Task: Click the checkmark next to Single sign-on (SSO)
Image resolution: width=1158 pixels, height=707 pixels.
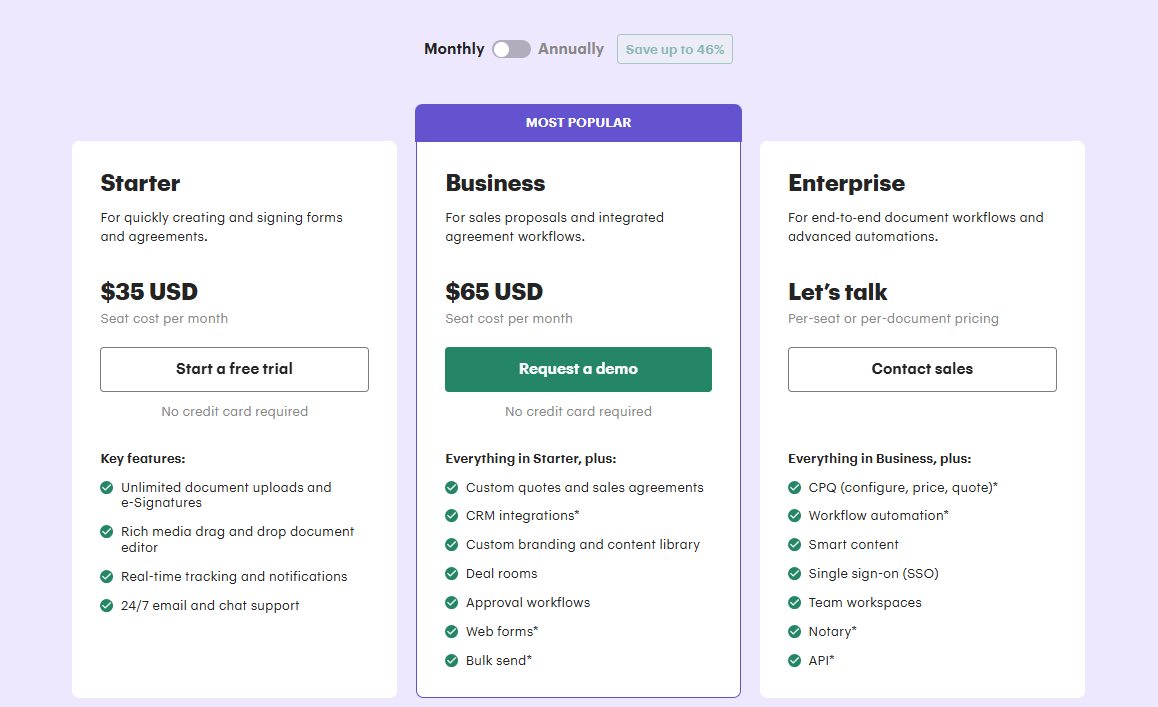Action: click(795, 574)
